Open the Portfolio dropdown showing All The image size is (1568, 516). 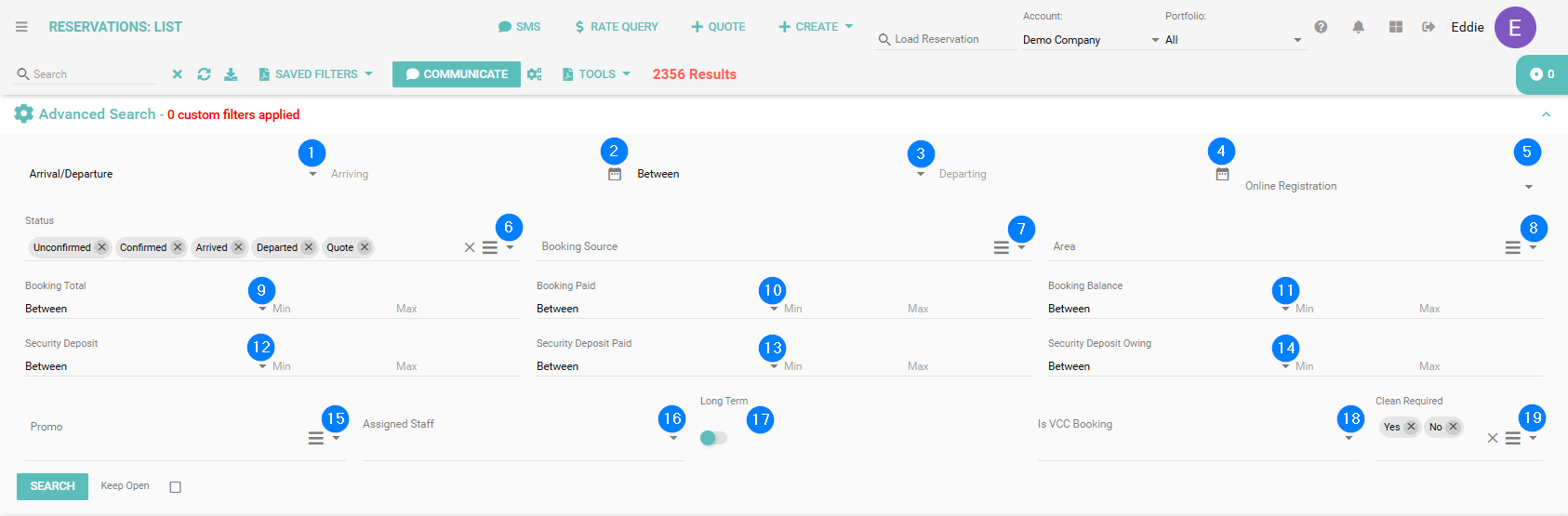coord(1232,40)
